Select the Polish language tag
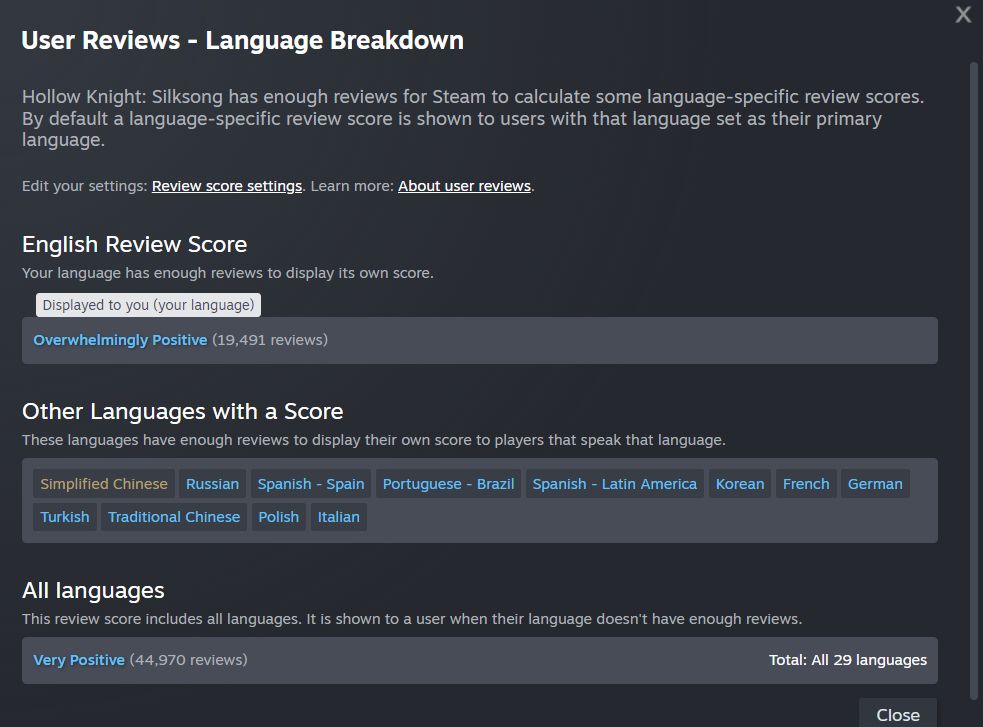Viewport: 983px width, 727px height. tap(279, 517)
